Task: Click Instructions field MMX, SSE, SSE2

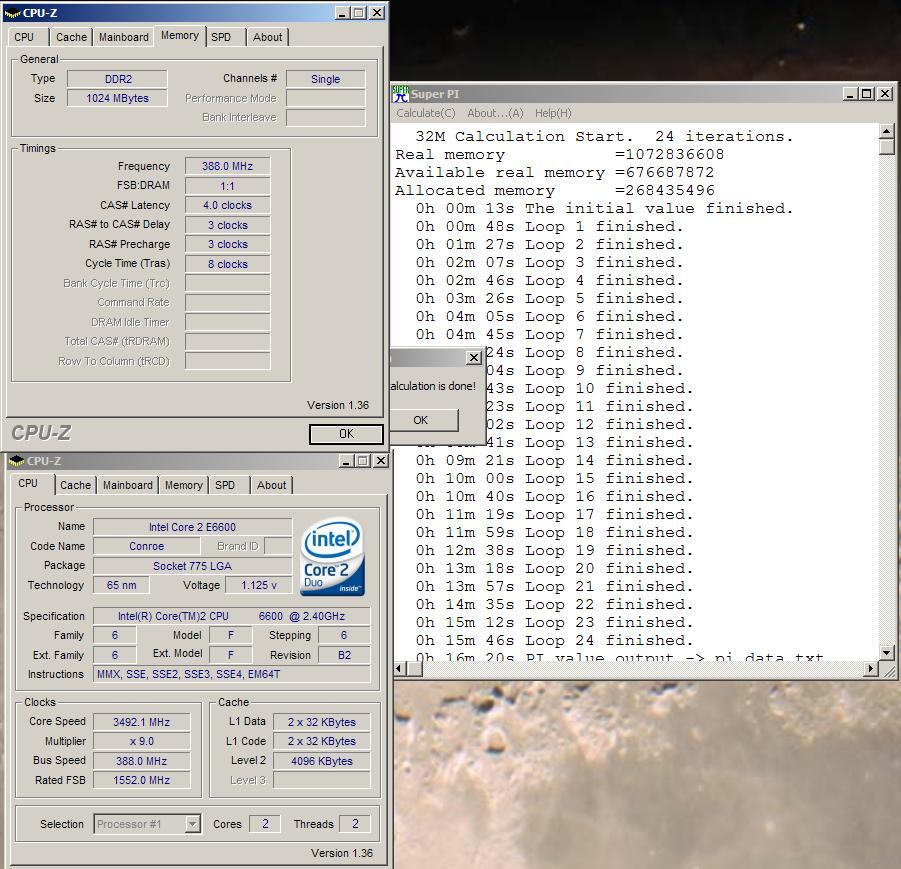Action: 232,674
